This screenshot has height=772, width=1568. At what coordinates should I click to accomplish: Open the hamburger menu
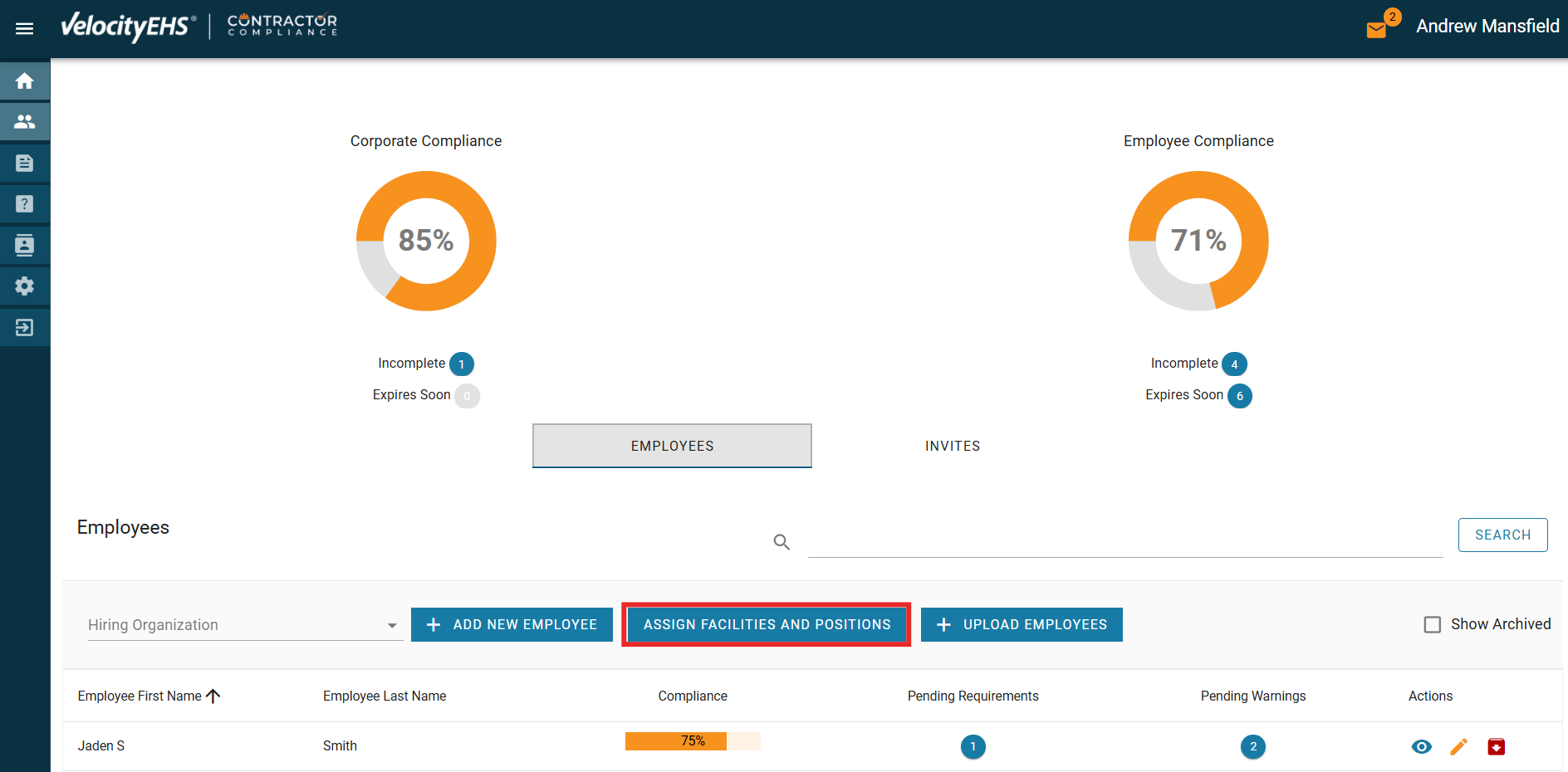click(x=25, y=29)
